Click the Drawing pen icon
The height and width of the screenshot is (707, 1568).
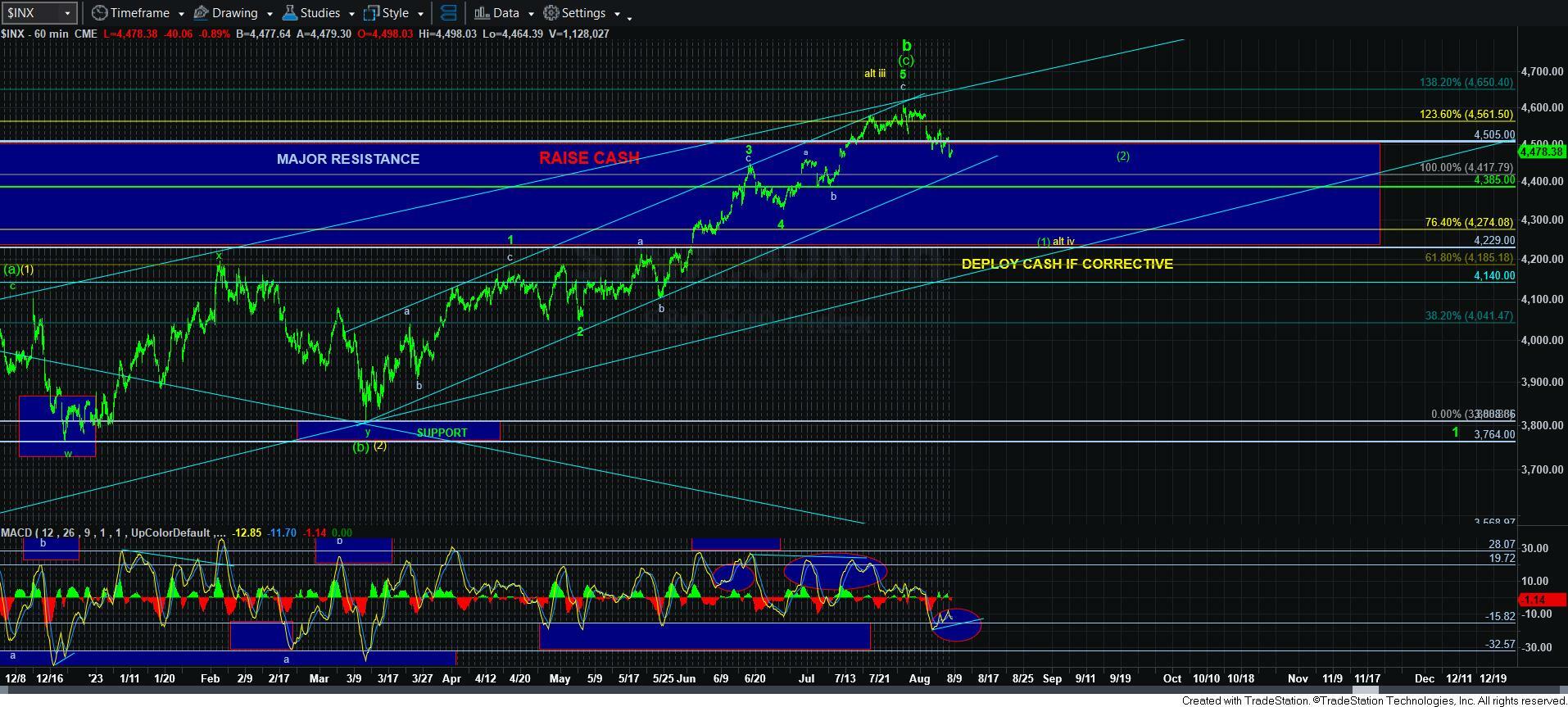[201, 13]
